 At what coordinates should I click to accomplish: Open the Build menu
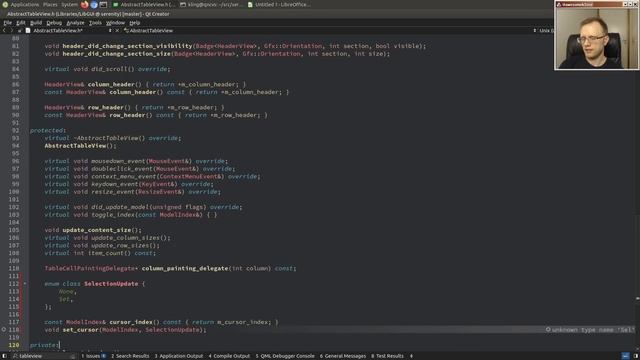point(36,23)
